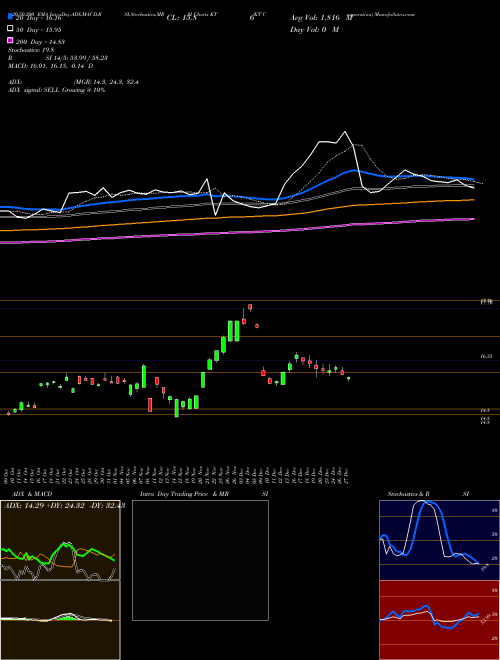The height and width of the screenshot is (660, 500).
Task: Click the '27 Dec' last date label
Action: pos(346,475)
